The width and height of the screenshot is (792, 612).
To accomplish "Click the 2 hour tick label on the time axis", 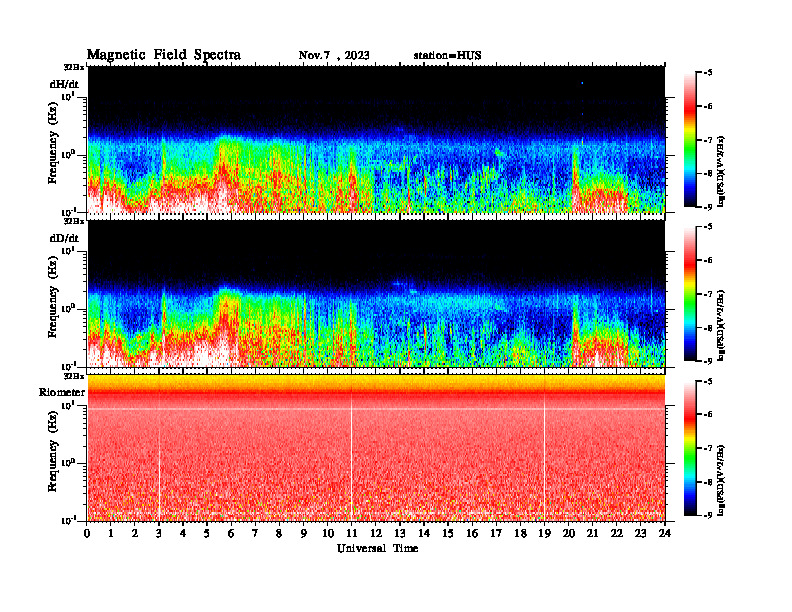I will coord(135,534).
